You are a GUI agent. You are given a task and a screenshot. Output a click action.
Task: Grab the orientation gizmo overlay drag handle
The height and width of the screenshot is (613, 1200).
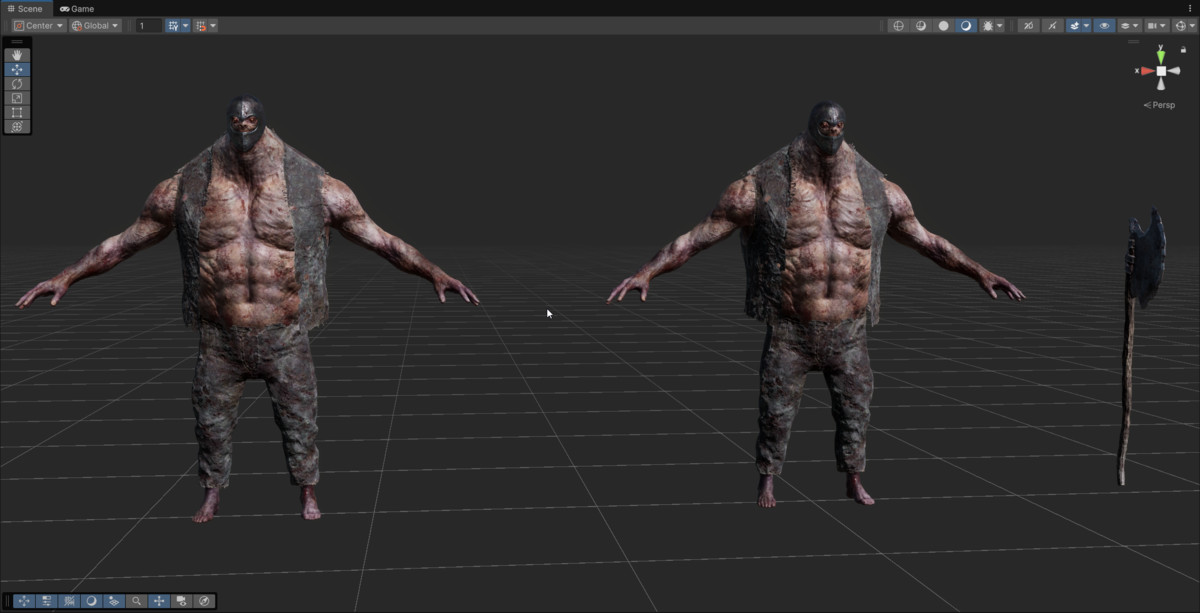[x=1133, y=42]
